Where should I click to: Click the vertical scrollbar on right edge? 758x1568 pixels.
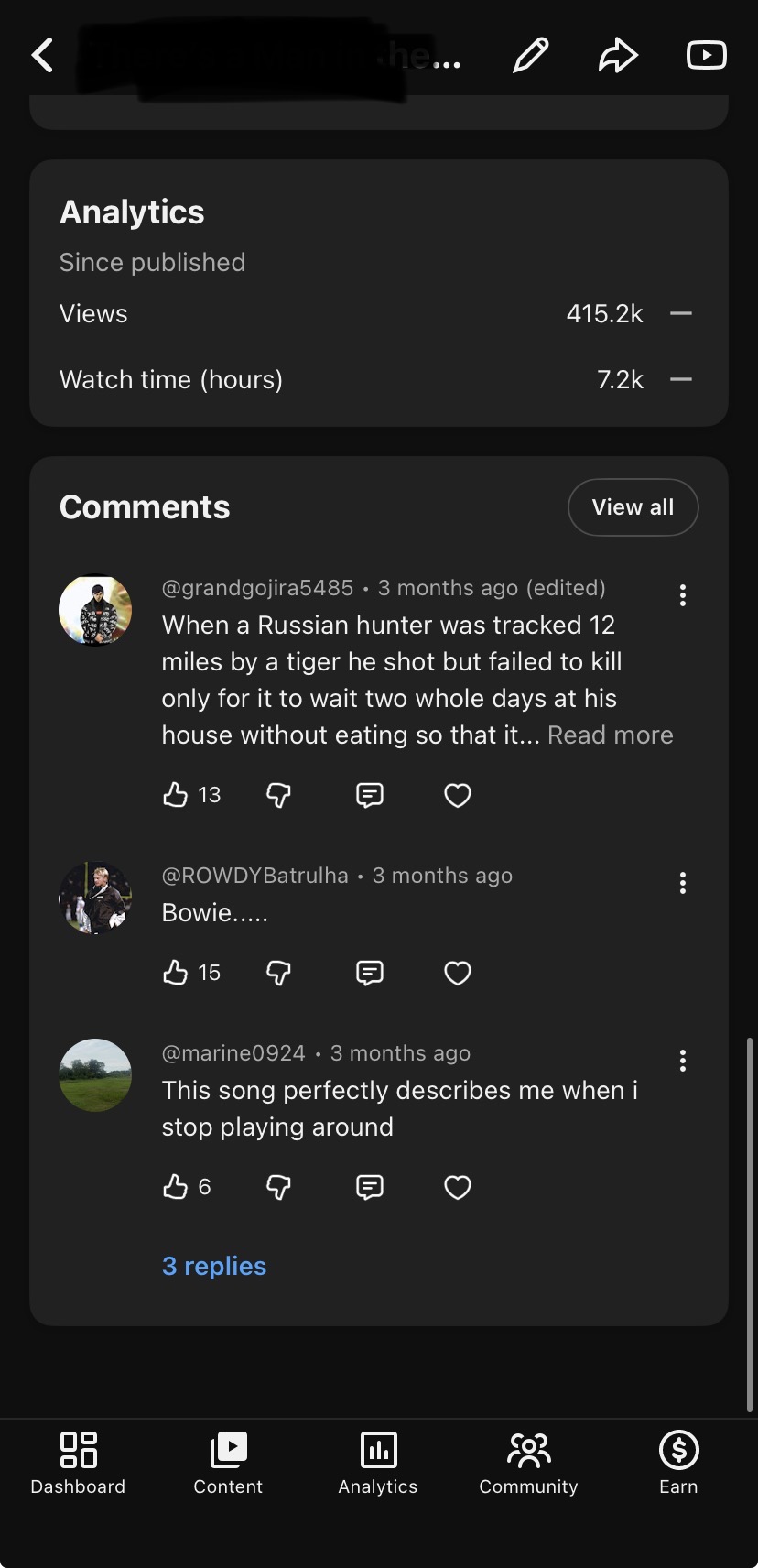coord(752,1225)
